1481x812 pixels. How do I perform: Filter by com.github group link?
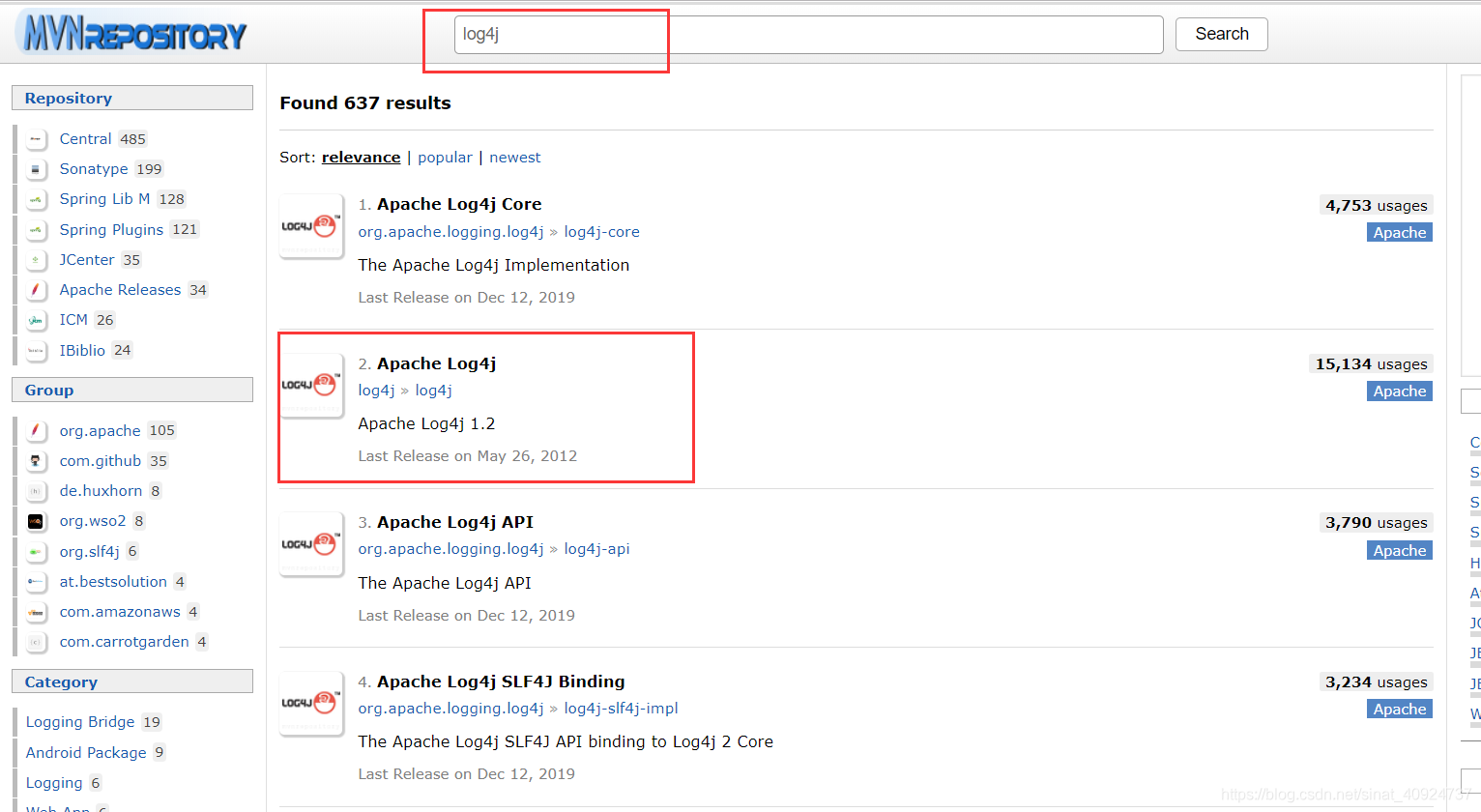[x=101, y=461]
